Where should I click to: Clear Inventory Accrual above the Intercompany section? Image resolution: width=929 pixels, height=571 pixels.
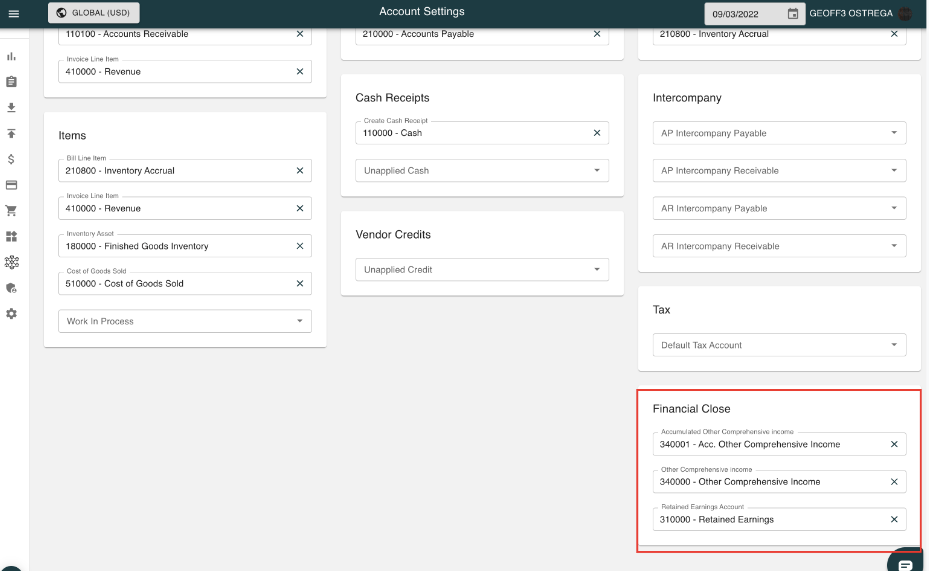(x=894, y=34)
